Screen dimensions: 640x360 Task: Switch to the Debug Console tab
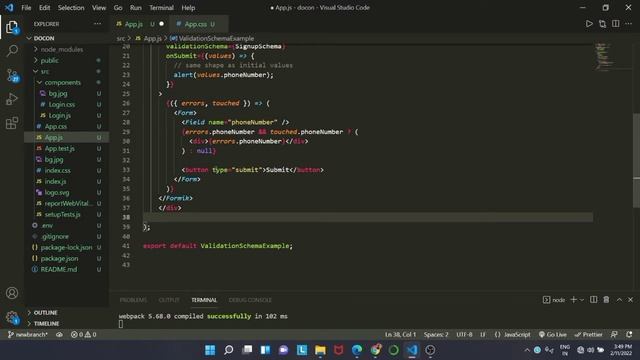point(250,300)
